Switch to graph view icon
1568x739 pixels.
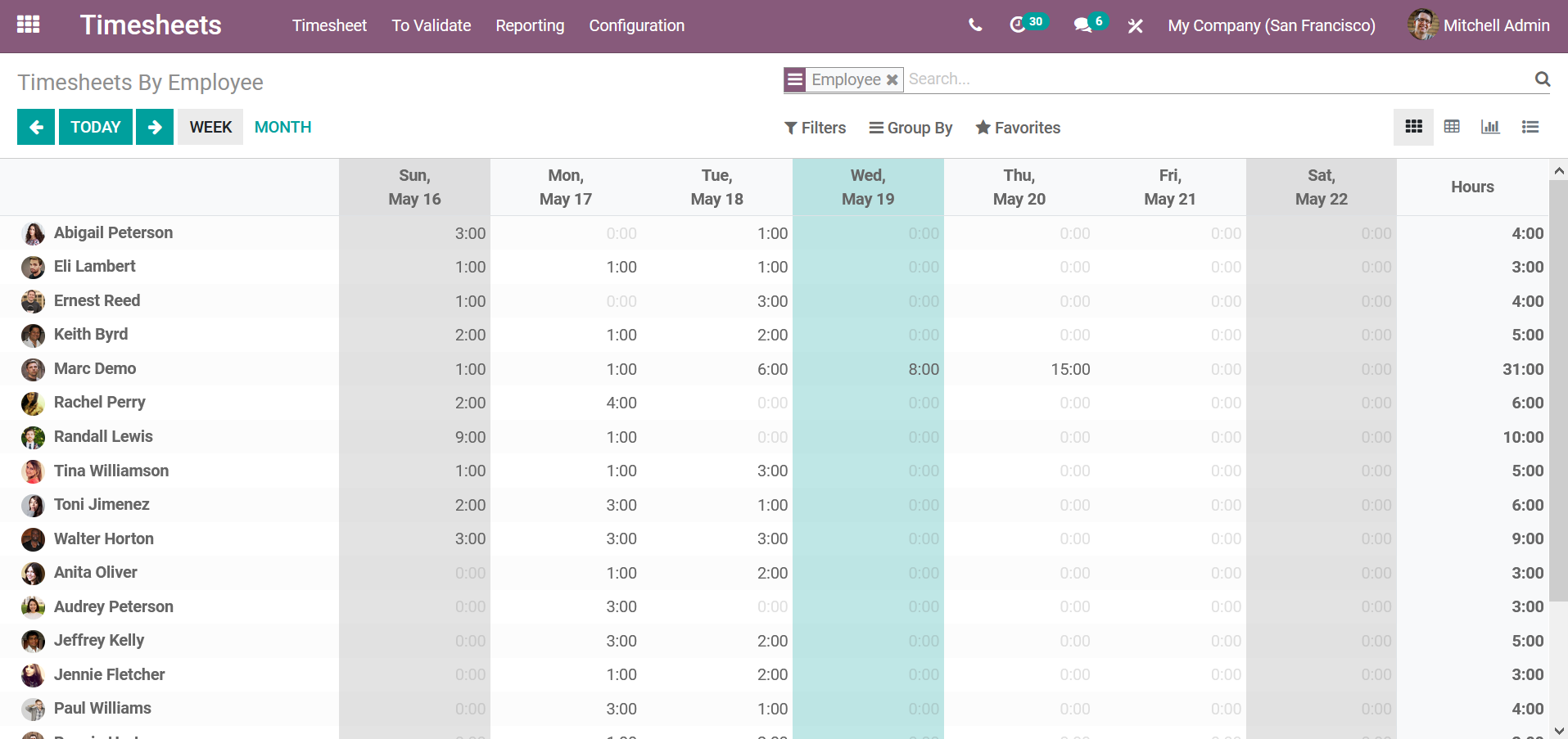(x=1490, y=127)
